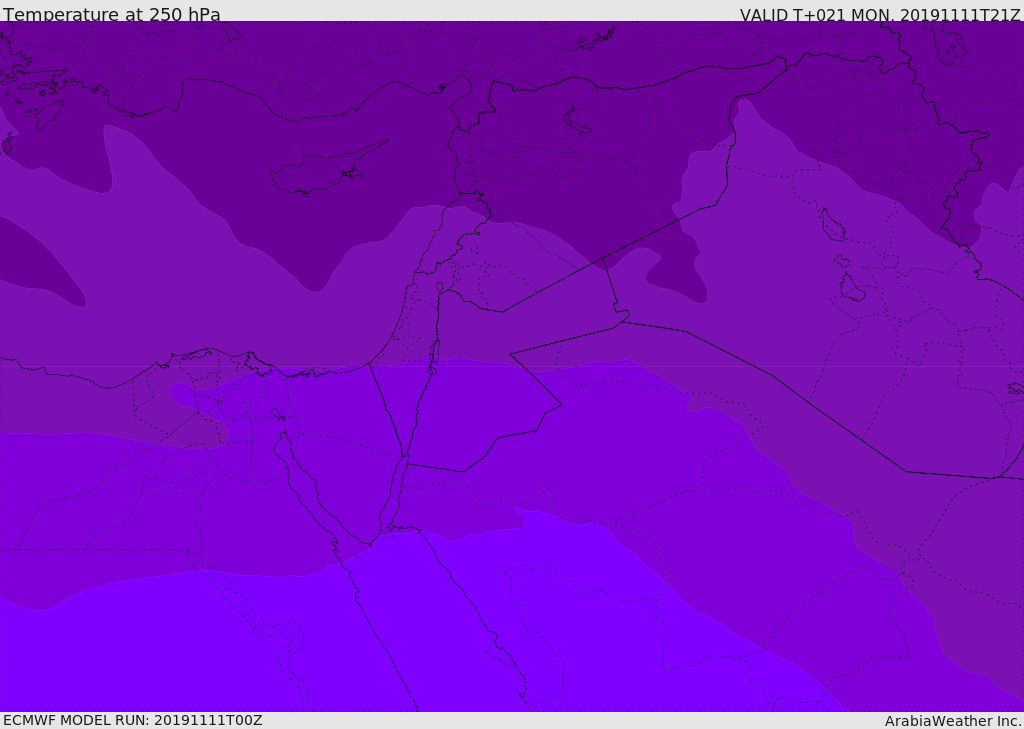Click the Sea of Galilee outline
This screenshot has width=1024, height=729.
(x=439, y=288)
